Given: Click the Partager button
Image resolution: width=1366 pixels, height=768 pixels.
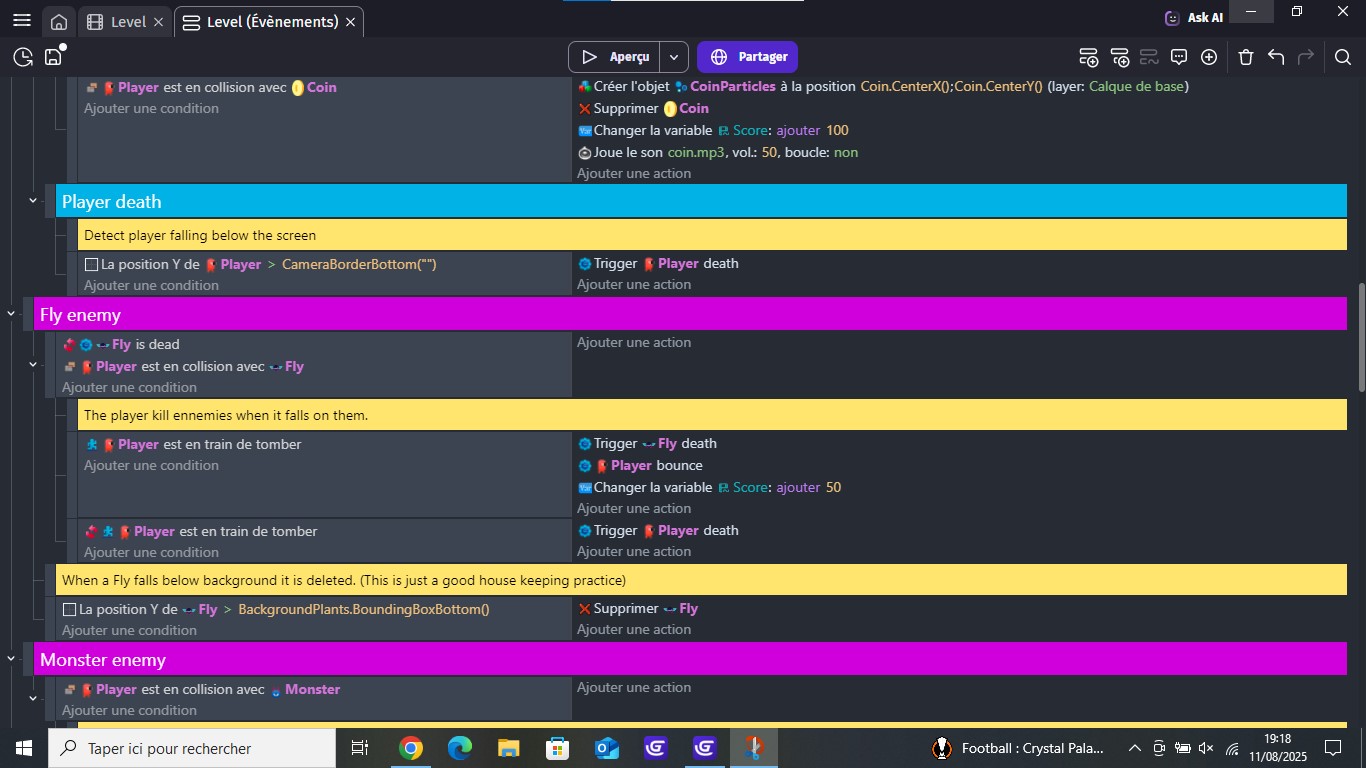Looking at the screenshot, I should pos(748,57).
